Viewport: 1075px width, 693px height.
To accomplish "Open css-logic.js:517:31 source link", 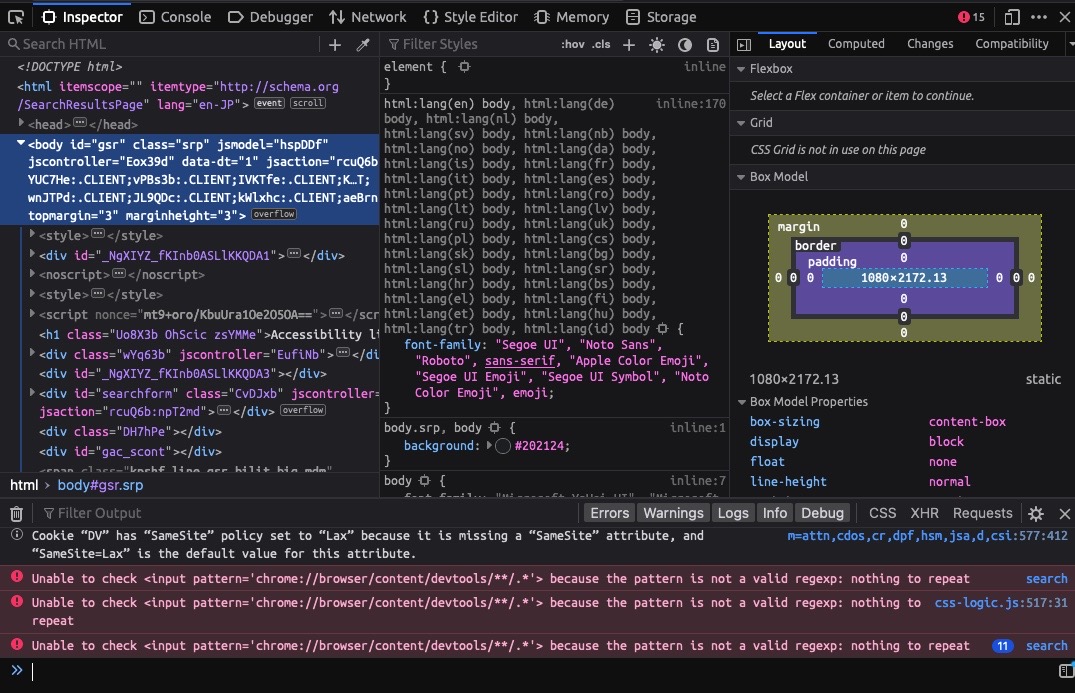I will click(x=1001, y=603).
